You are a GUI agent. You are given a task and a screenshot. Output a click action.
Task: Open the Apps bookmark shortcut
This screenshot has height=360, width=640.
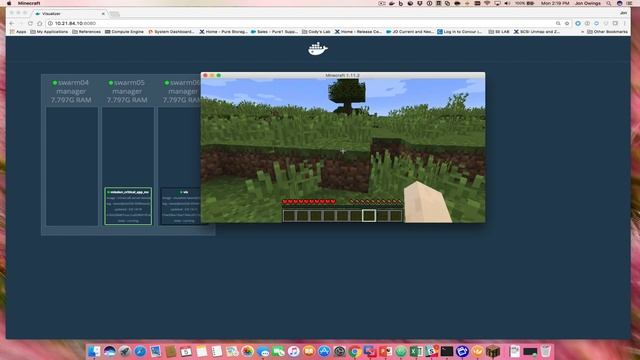18,31
